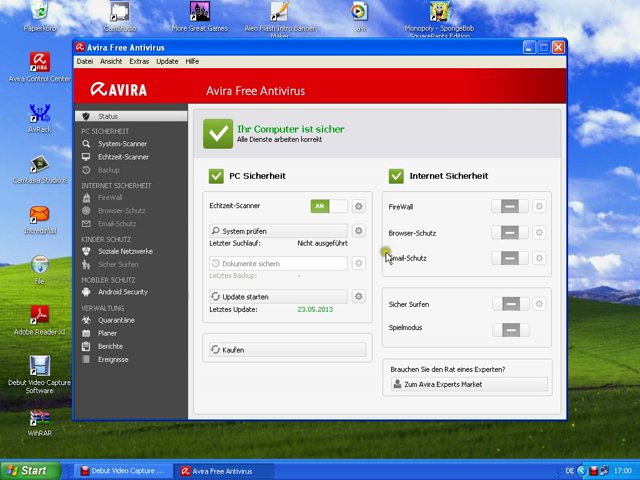Click the gear icon beside Update starten
Image resolution: width=640 pixels, height=480 pixels.
click(359, 297)
